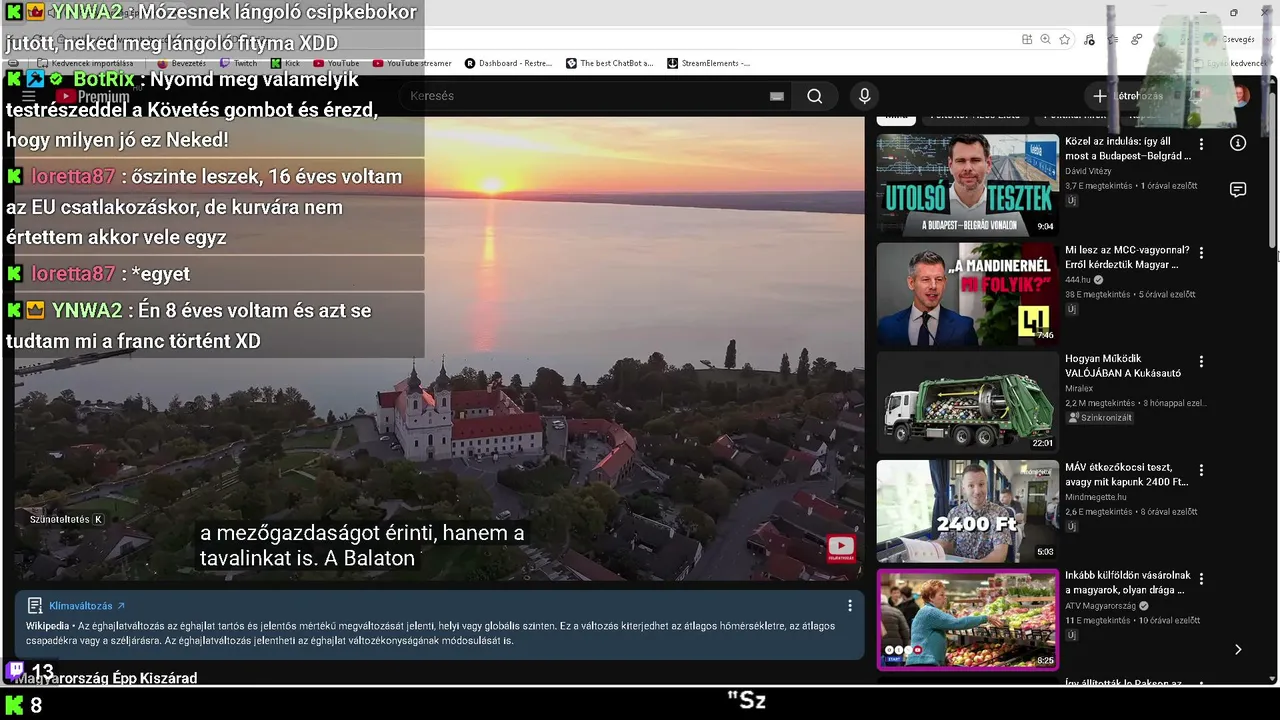
Task: Open the Twitch bookmark in bookmarks bar
Action: click(238, 63)
